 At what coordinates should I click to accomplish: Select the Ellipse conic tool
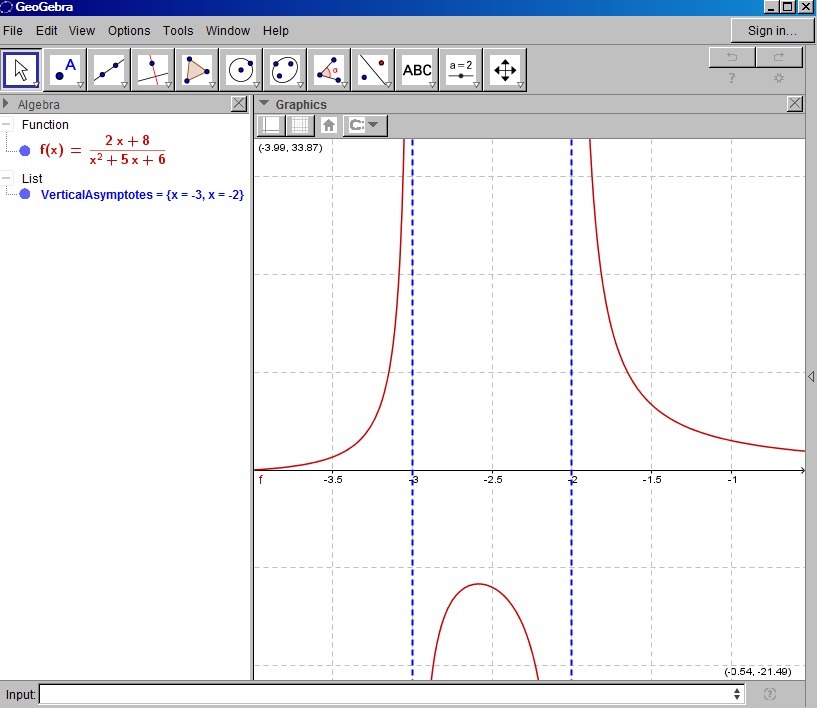(x=284, y=69)
